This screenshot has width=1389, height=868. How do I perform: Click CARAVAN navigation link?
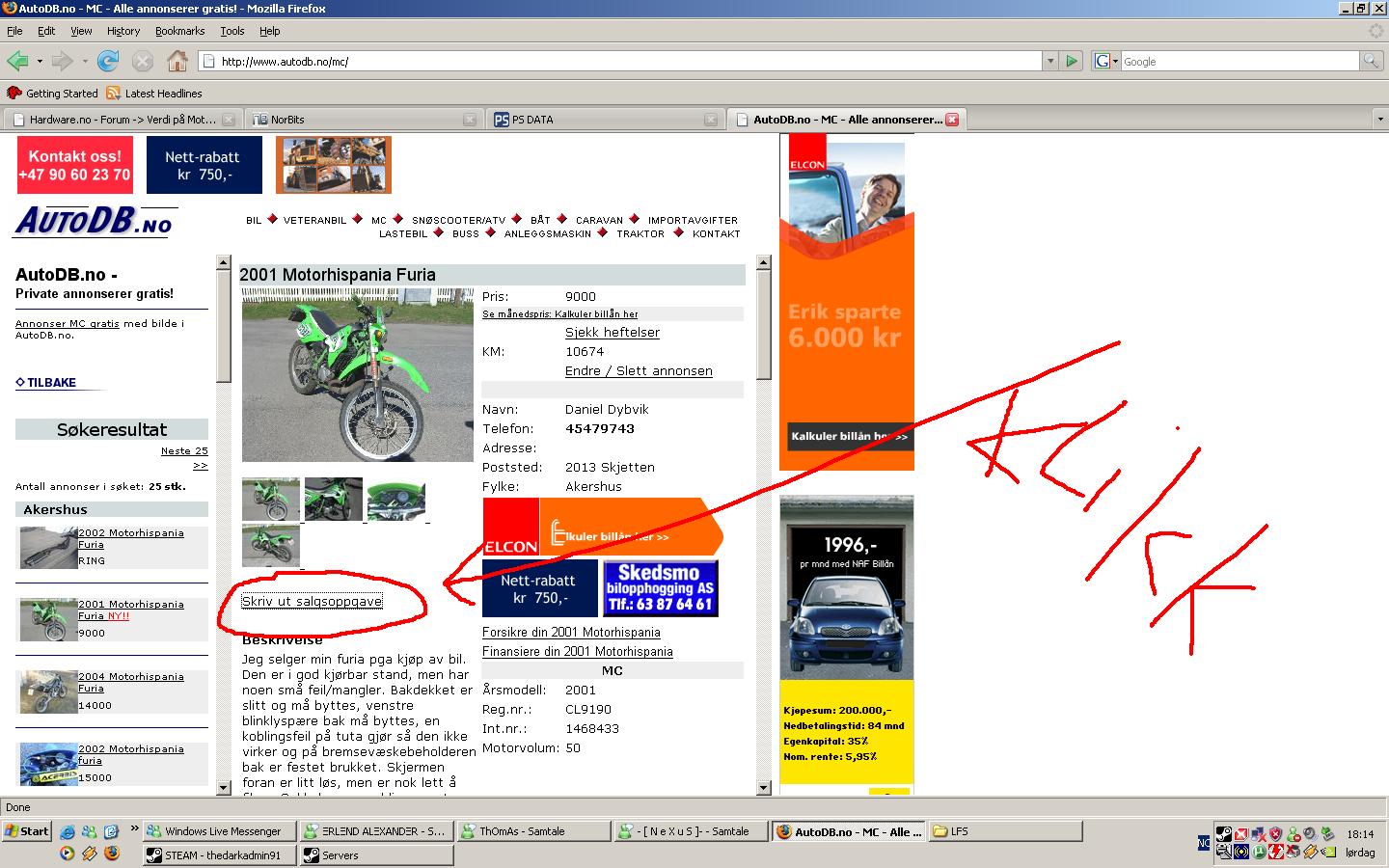[x=599, y=220]
